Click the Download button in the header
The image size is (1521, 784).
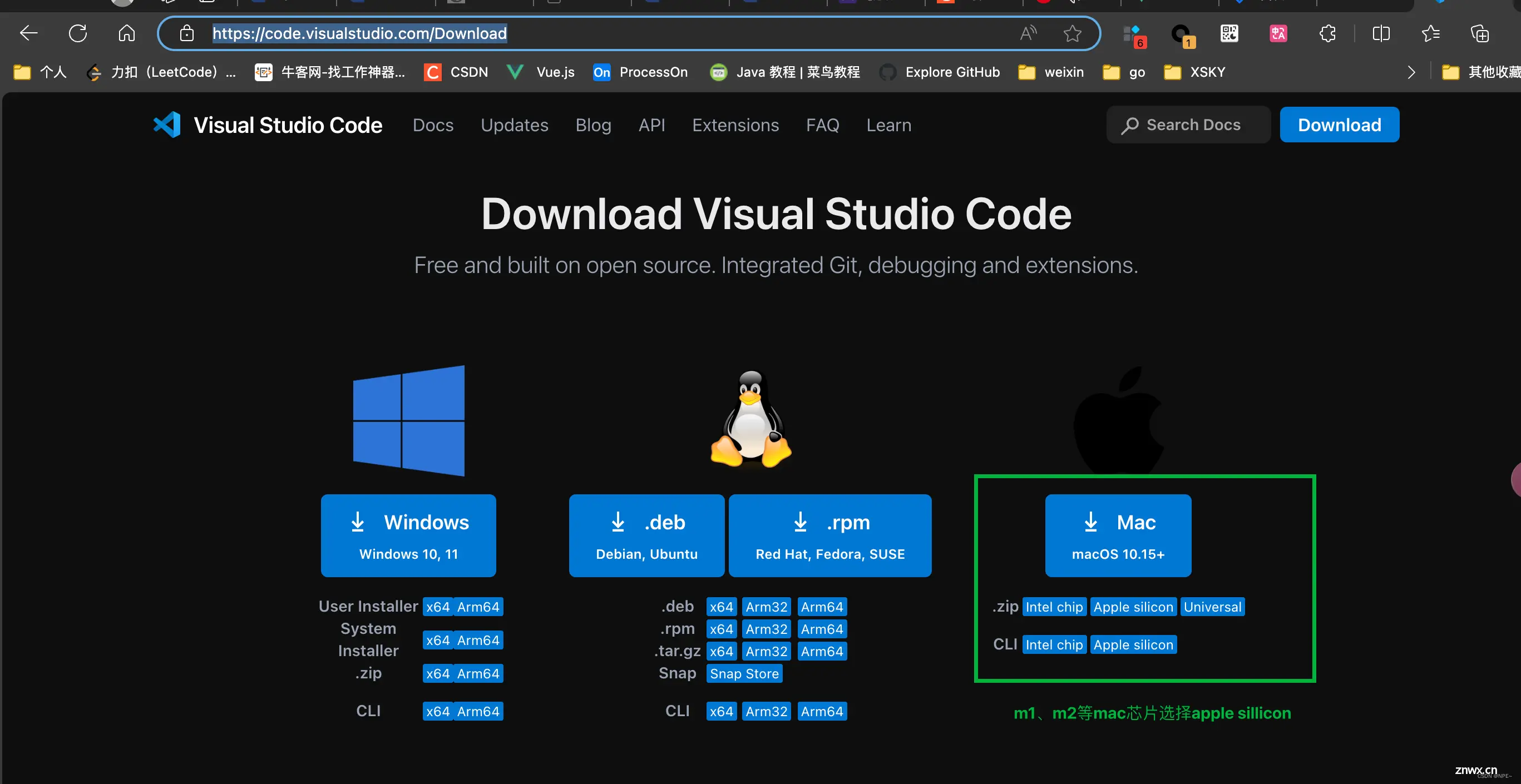[1339, 125]
